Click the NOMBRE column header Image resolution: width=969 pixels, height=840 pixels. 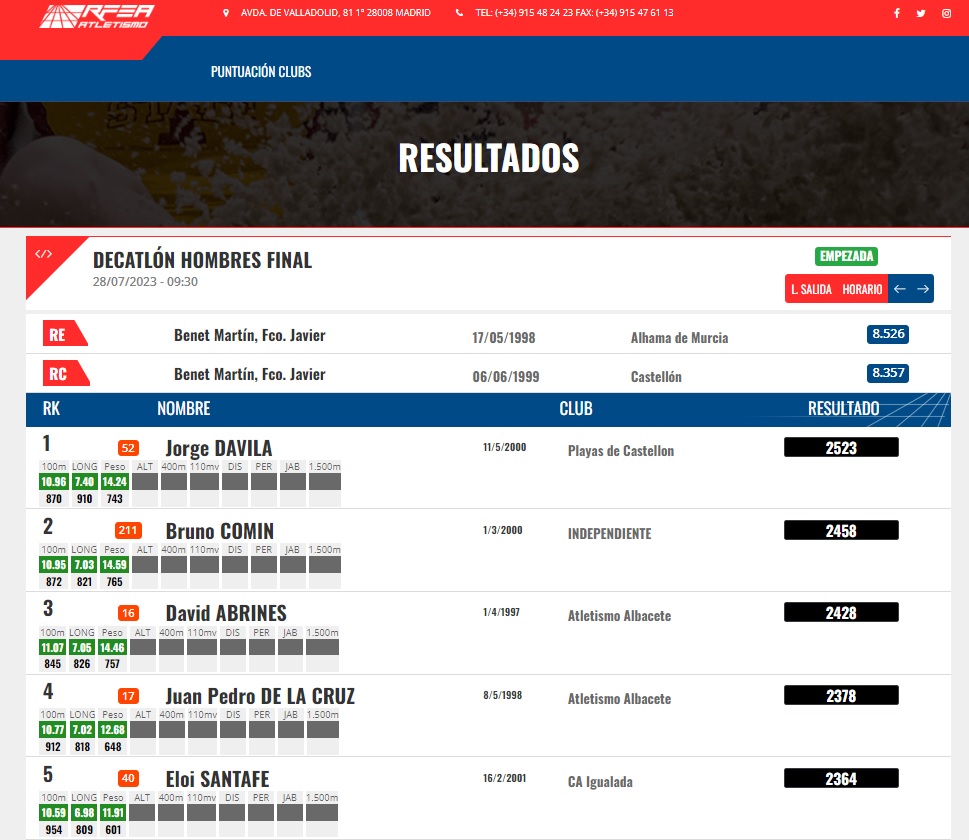[x=184, y=409]
